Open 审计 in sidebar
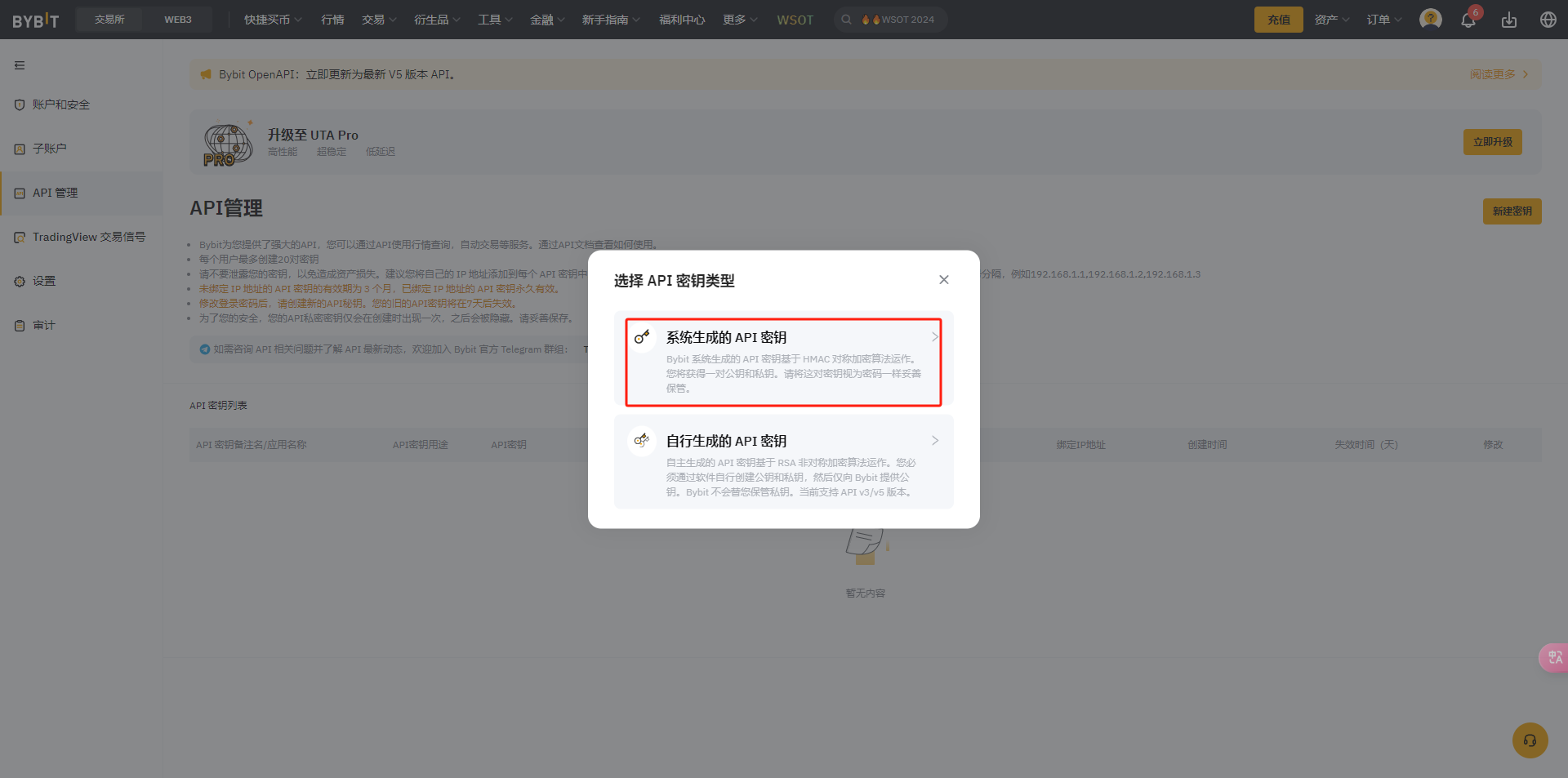This screenshot has height=778, width=1568. pyautogui.click(x=82, y=325)
